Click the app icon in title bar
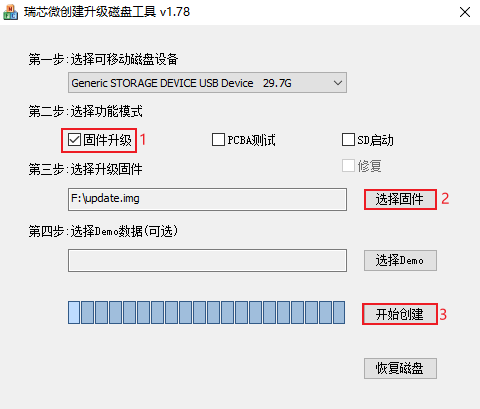Screen dimensions: 480x409 (10, 12)
